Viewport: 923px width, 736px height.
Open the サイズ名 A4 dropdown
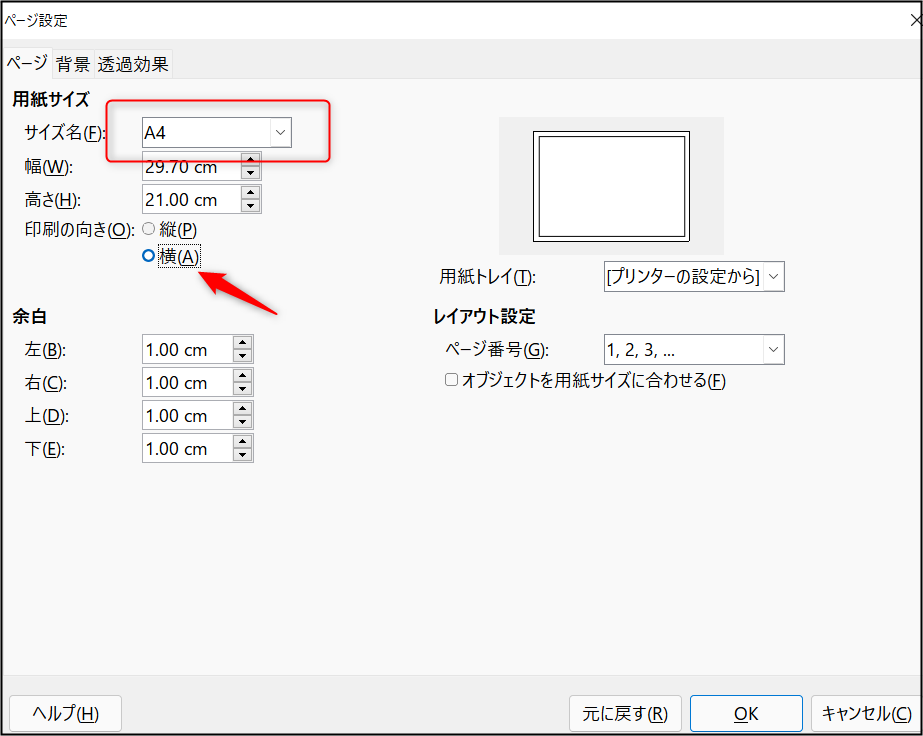217,132
